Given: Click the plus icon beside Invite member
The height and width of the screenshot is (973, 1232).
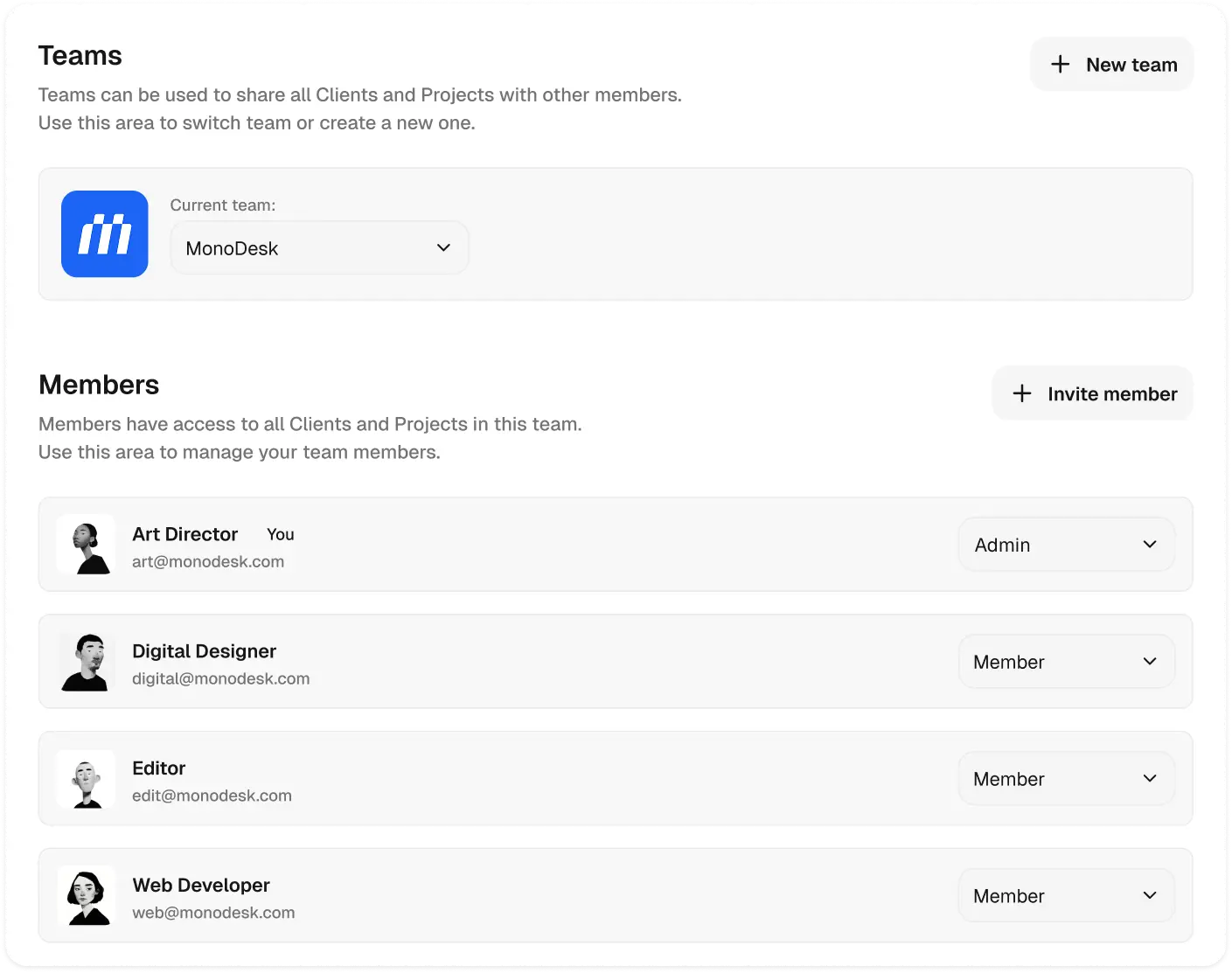Looking at the screenshot, I should pos(1021,394).
